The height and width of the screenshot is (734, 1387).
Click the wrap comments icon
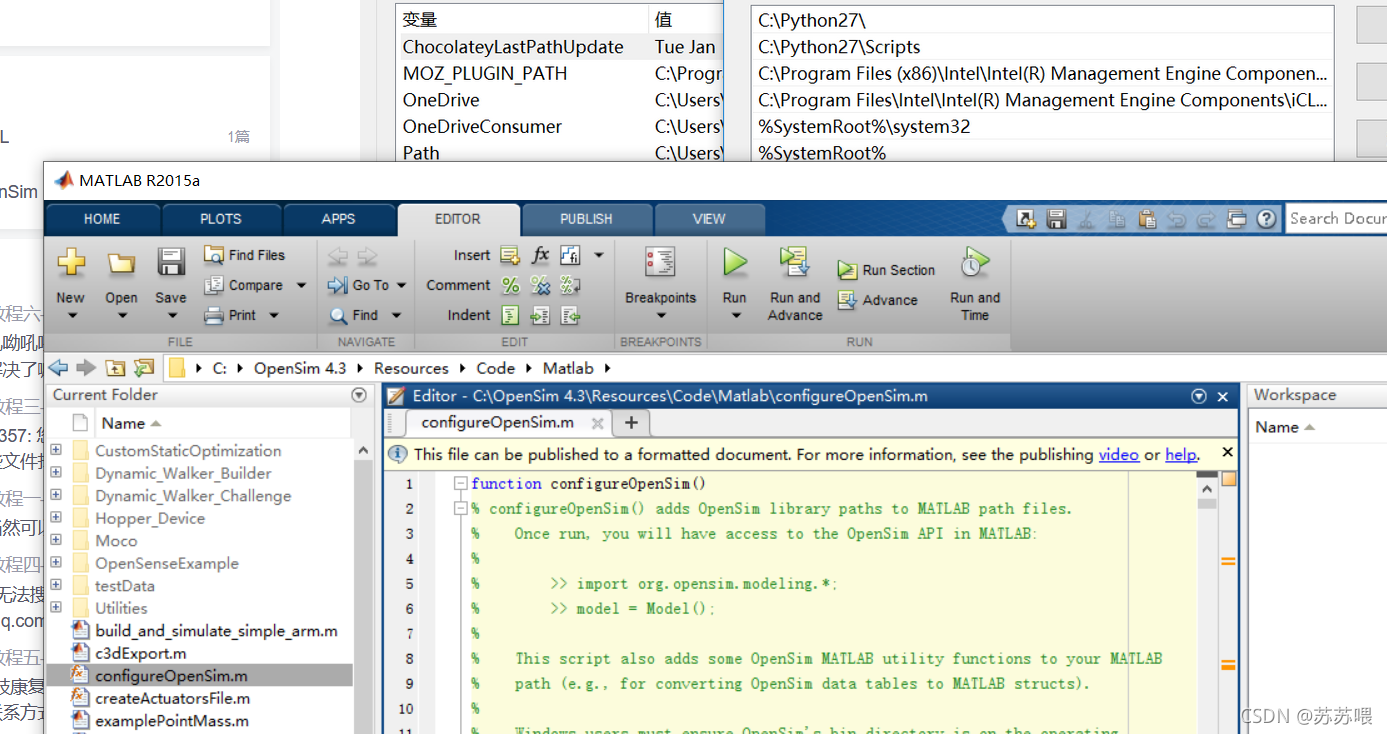click(x=570, y=285)
